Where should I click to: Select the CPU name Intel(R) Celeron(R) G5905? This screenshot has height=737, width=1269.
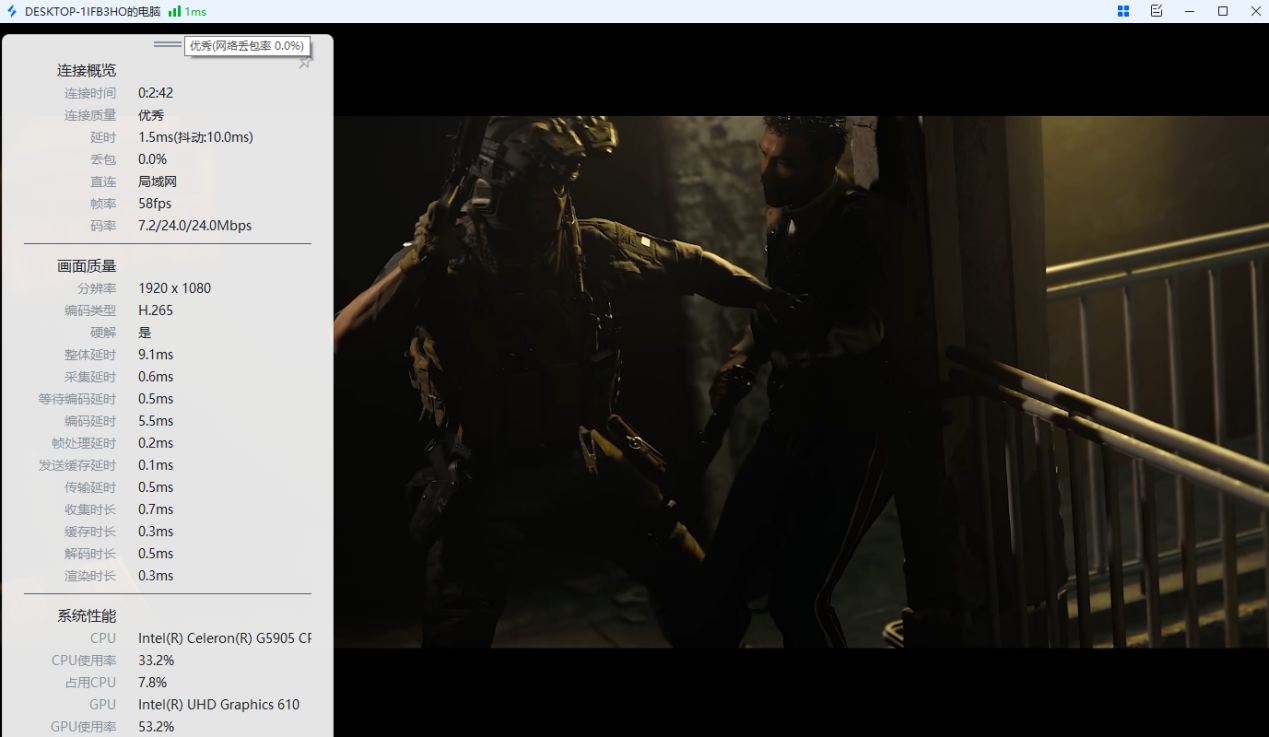225,638
